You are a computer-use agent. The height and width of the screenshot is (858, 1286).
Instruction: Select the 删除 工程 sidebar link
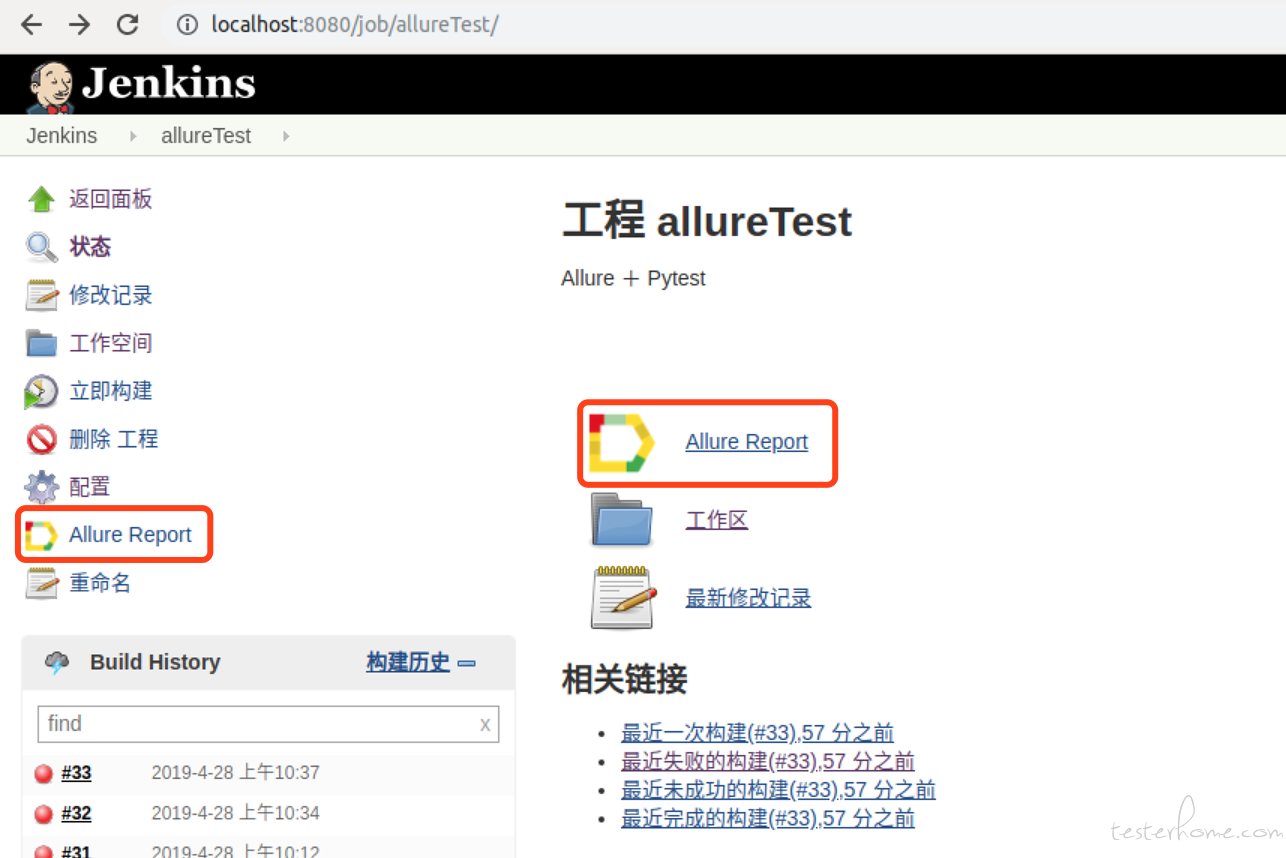coord(113,439)
